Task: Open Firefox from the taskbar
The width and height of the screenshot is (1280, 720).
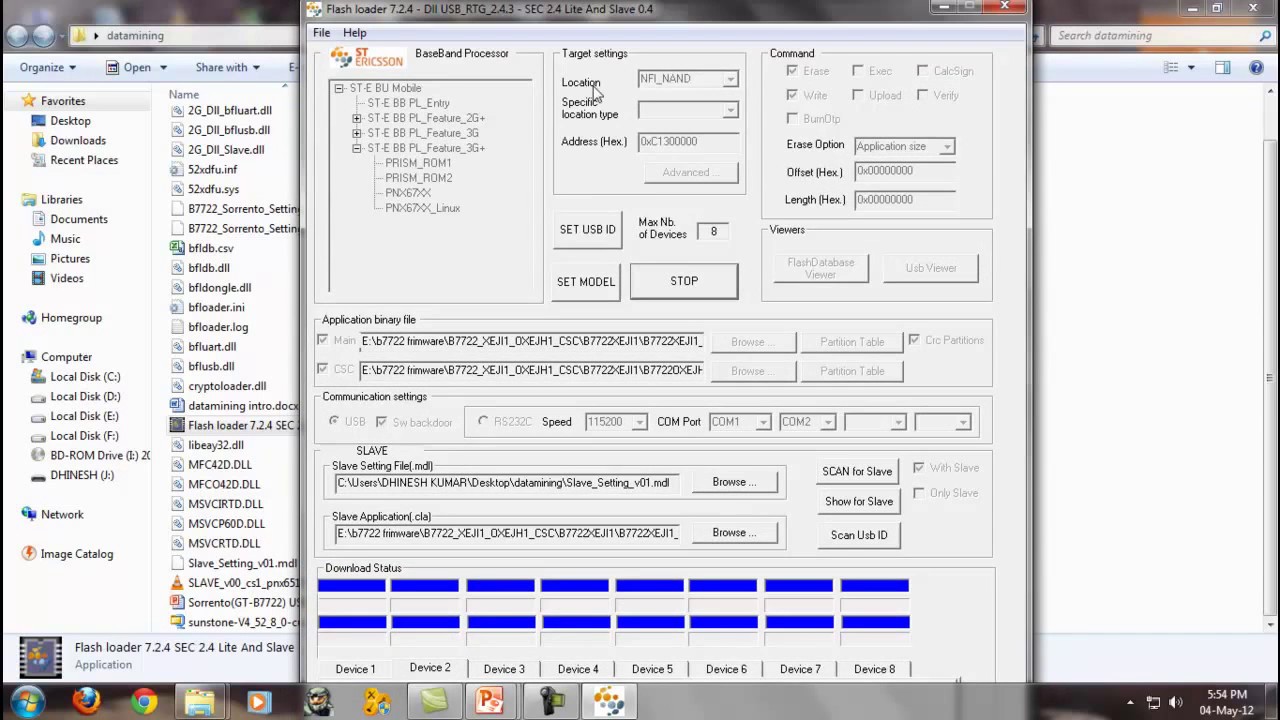Action: [x=86, y=702]
